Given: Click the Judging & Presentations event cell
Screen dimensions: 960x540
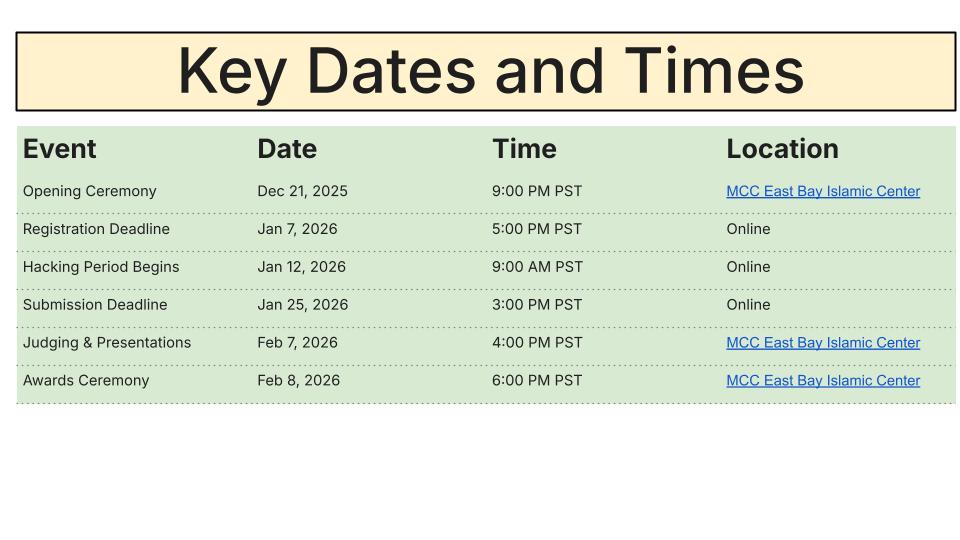Looking at the screenshot, I should [107, 343].
